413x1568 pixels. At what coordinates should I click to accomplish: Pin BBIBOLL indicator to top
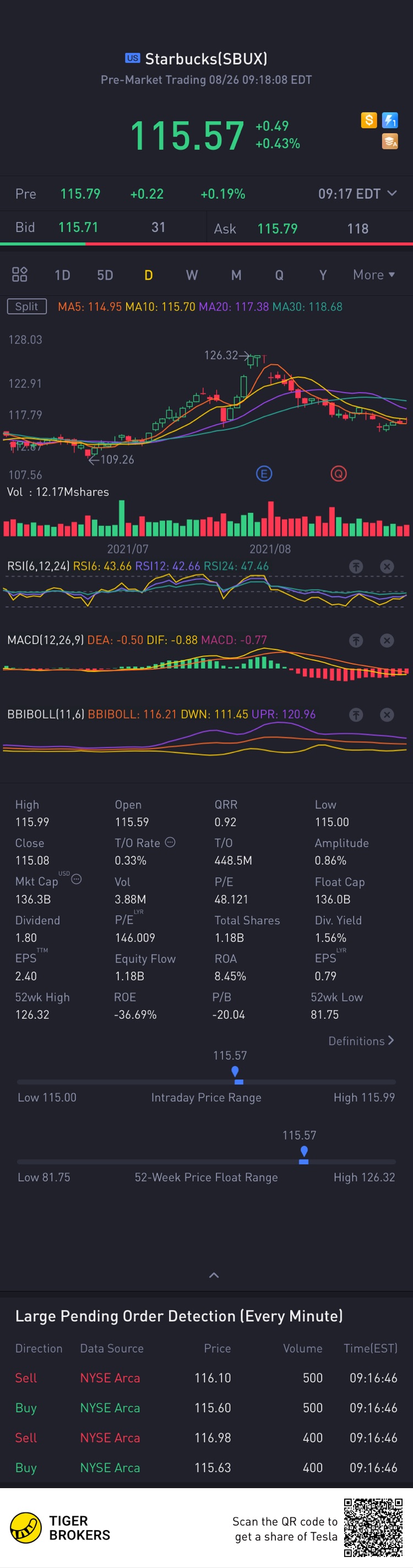tap(356, 715)
